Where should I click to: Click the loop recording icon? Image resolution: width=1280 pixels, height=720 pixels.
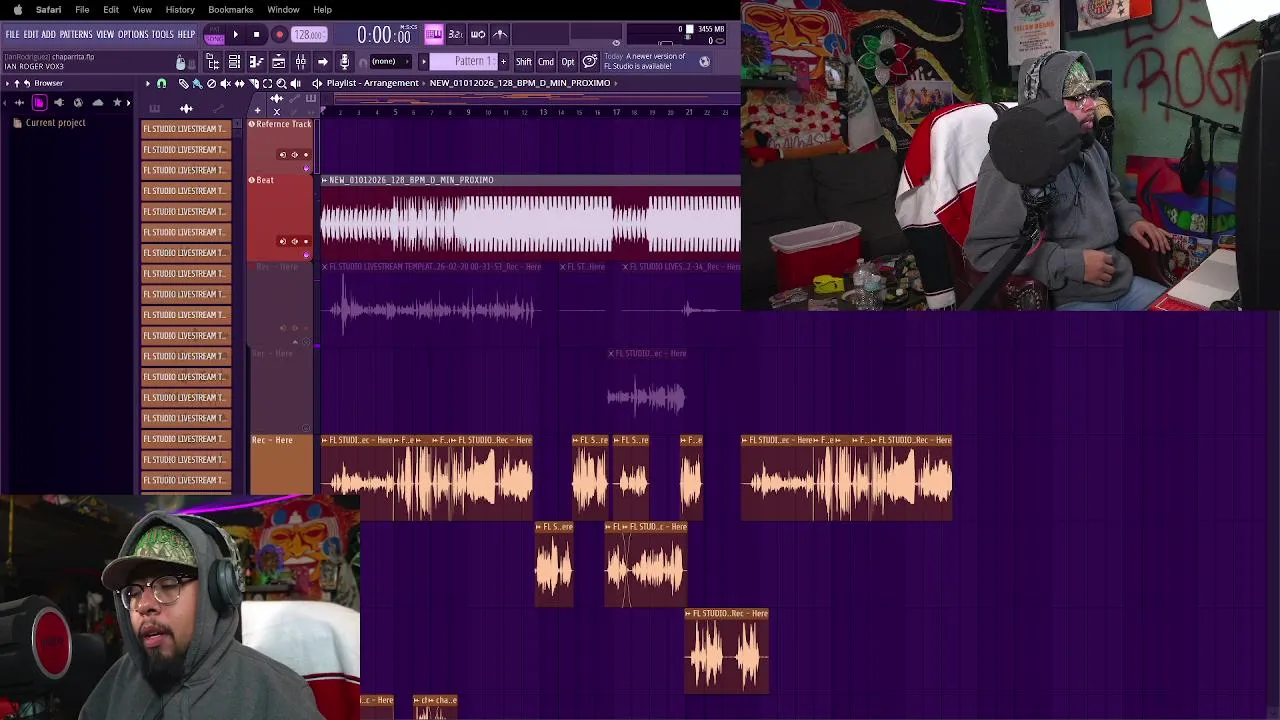478,34
